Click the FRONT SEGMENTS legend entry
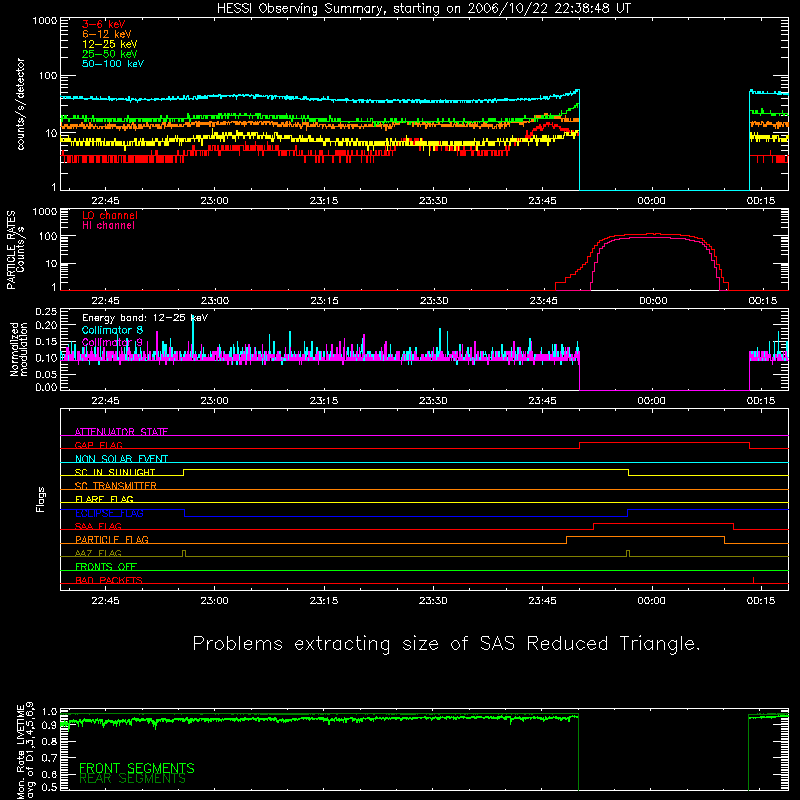The image size is (800, 800). point(137,768)
